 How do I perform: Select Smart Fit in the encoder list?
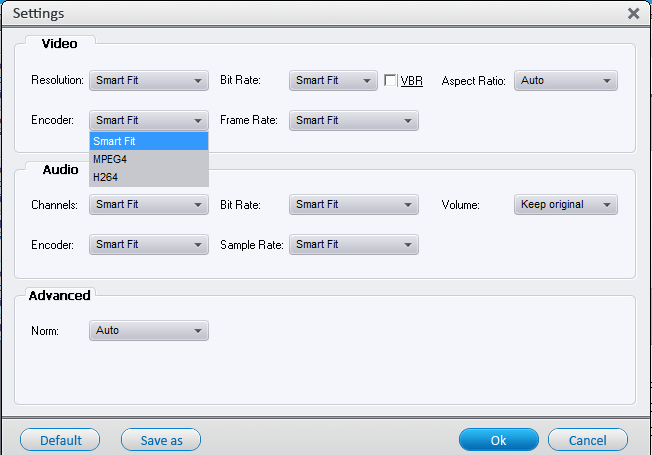(148, 142)
